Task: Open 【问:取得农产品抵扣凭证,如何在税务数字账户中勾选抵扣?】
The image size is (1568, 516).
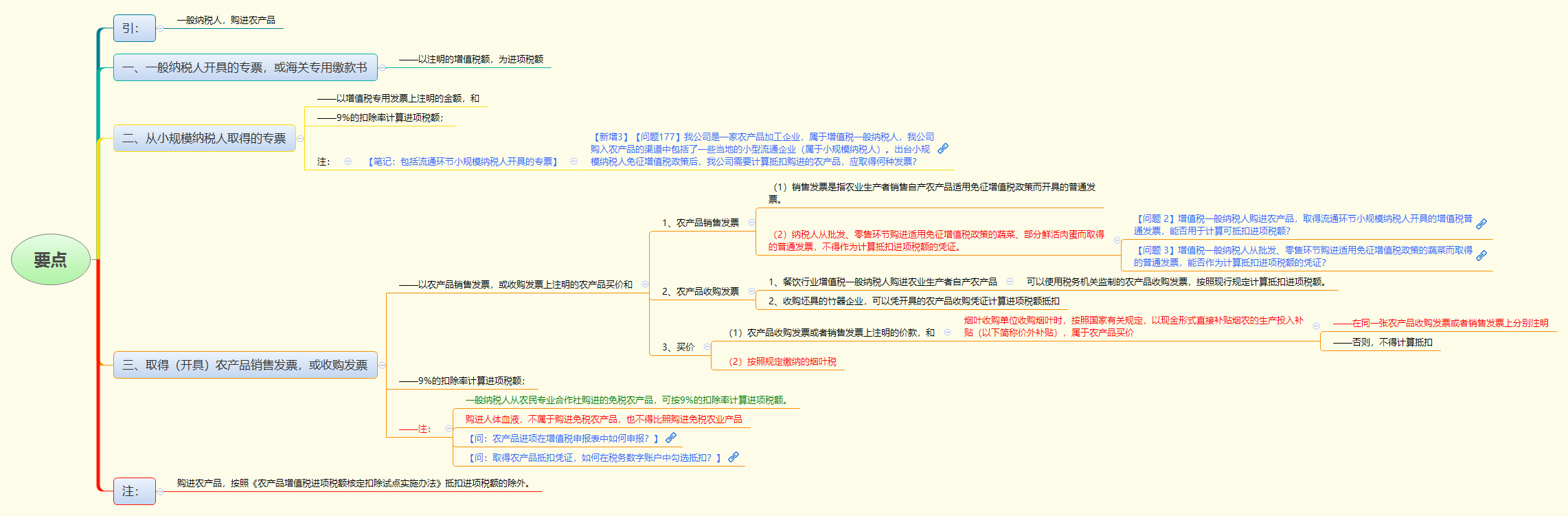Action: click(595, 458)
